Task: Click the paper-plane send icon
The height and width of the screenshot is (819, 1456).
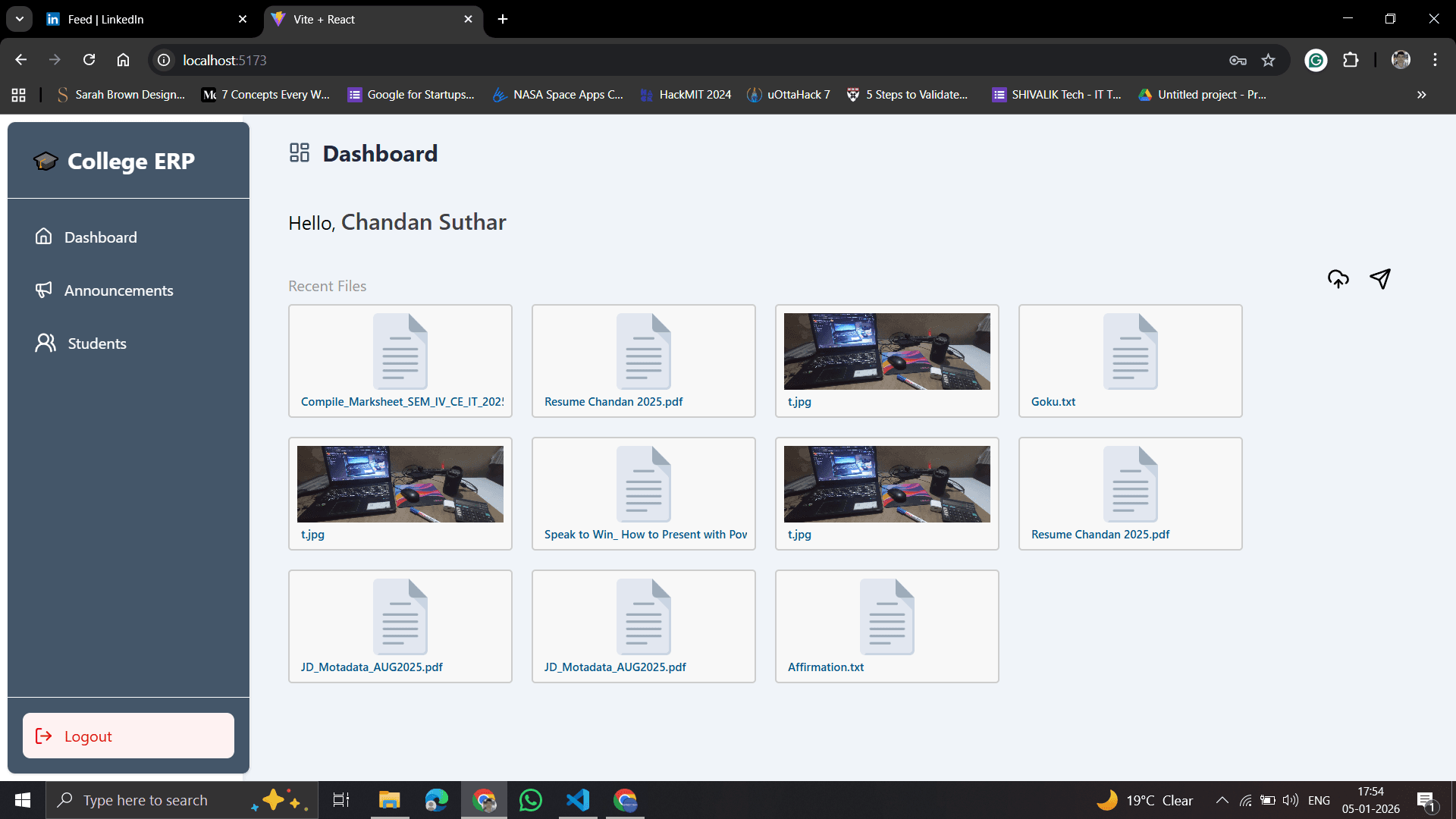Action: tap(1381, 279)
